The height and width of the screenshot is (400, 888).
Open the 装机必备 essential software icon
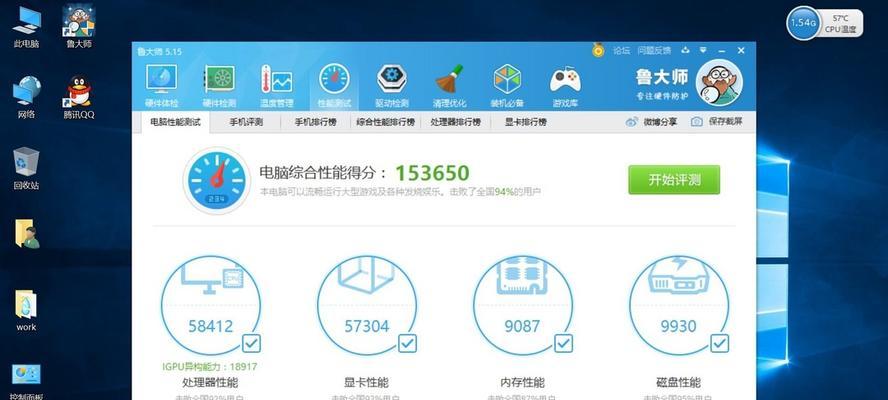[507, 86]
